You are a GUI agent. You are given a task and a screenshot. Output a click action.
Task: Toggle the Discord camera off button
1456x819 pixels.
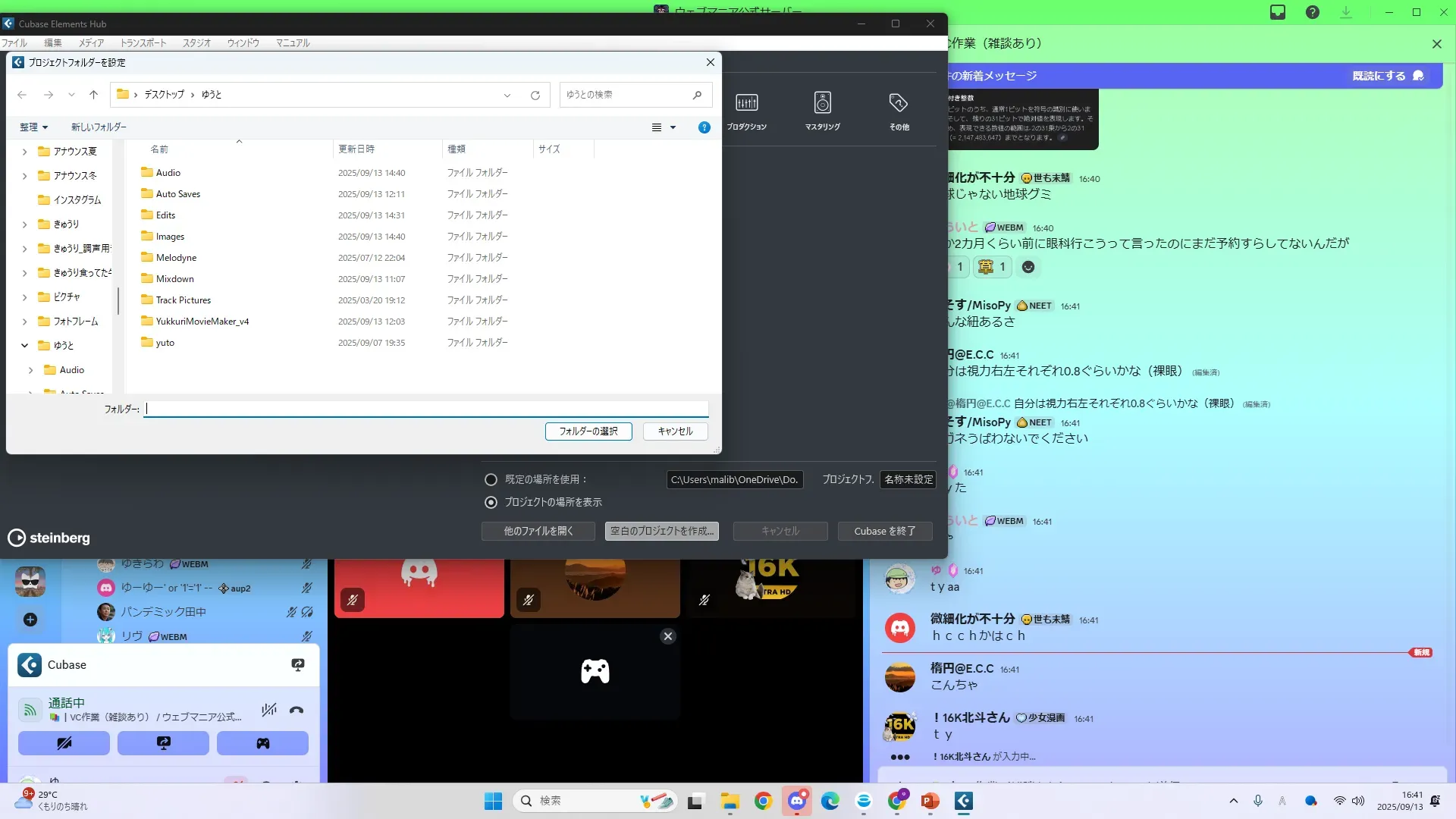(64, 743)
